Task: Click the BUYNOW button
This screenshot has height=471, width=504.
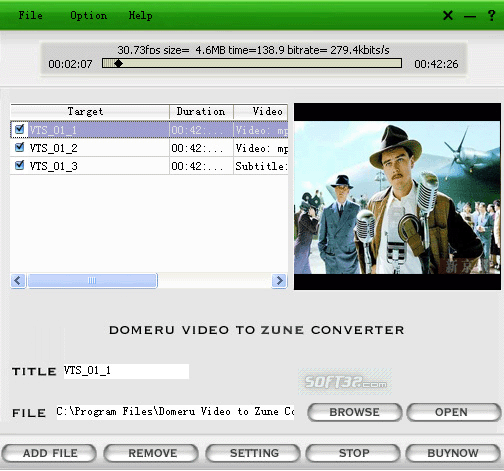Action: pyautogui.click(x=453, y=453)
